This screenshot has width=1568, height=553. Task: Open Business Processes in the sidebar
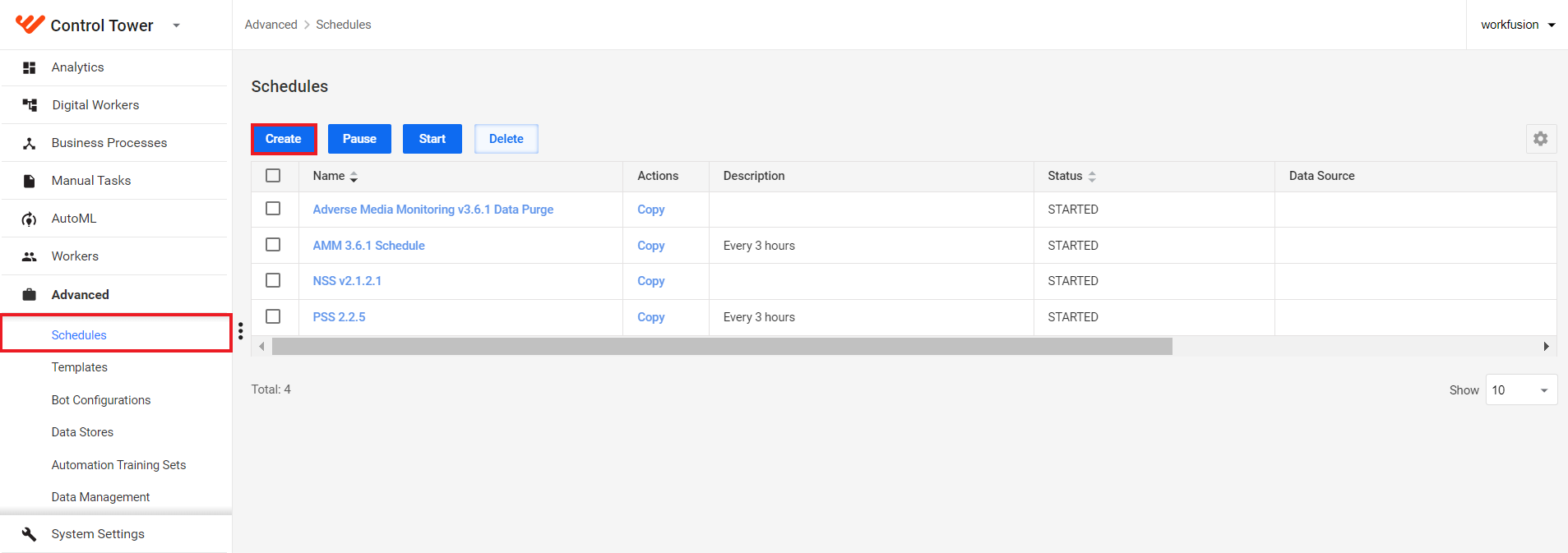109,143
